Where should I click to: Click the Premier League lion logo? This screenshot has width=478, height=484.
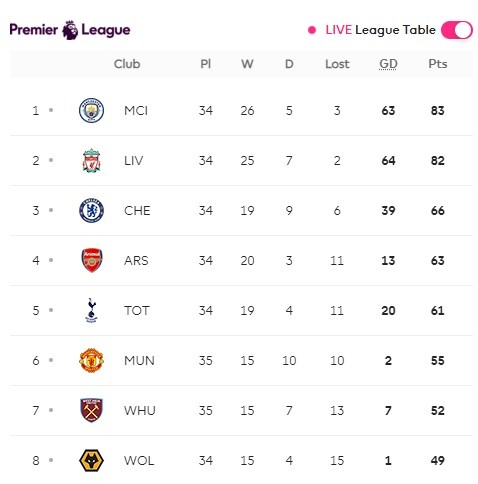pos(70,30)
